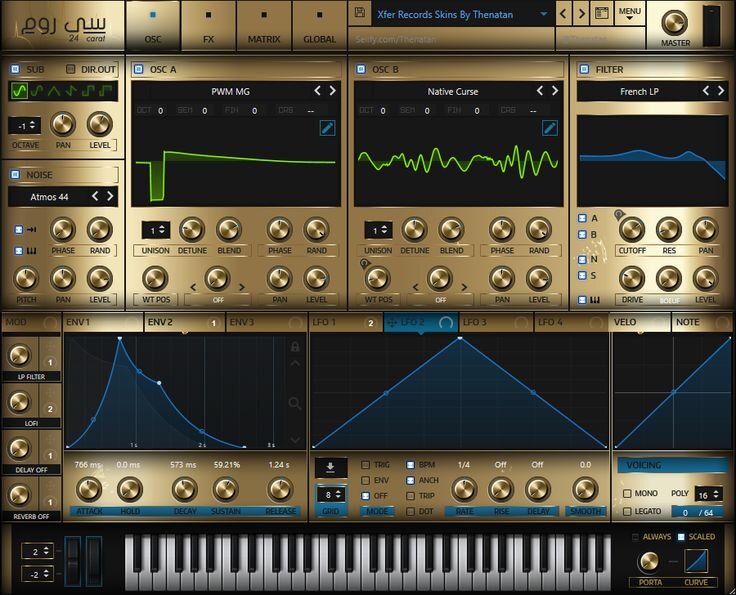Open the preset browser icon
736x595 pixels.
click(602, 13)
